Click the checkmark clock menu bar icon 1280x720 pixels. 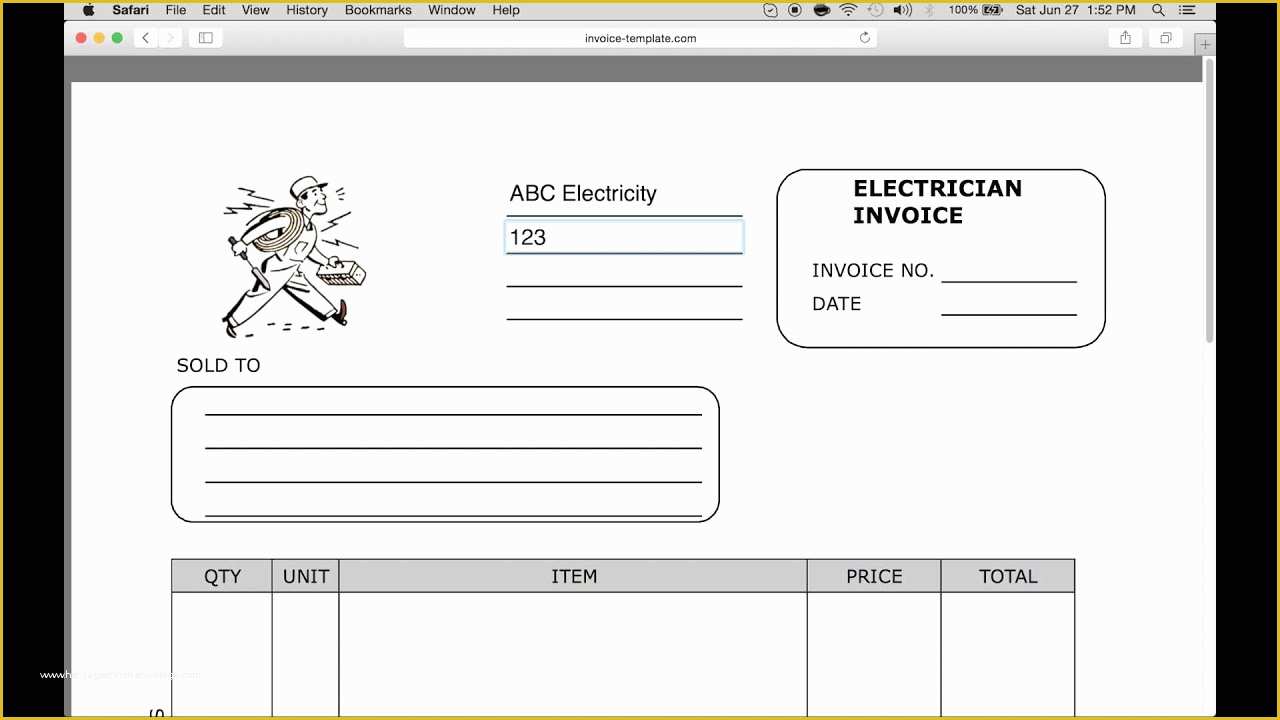[770, 10]
